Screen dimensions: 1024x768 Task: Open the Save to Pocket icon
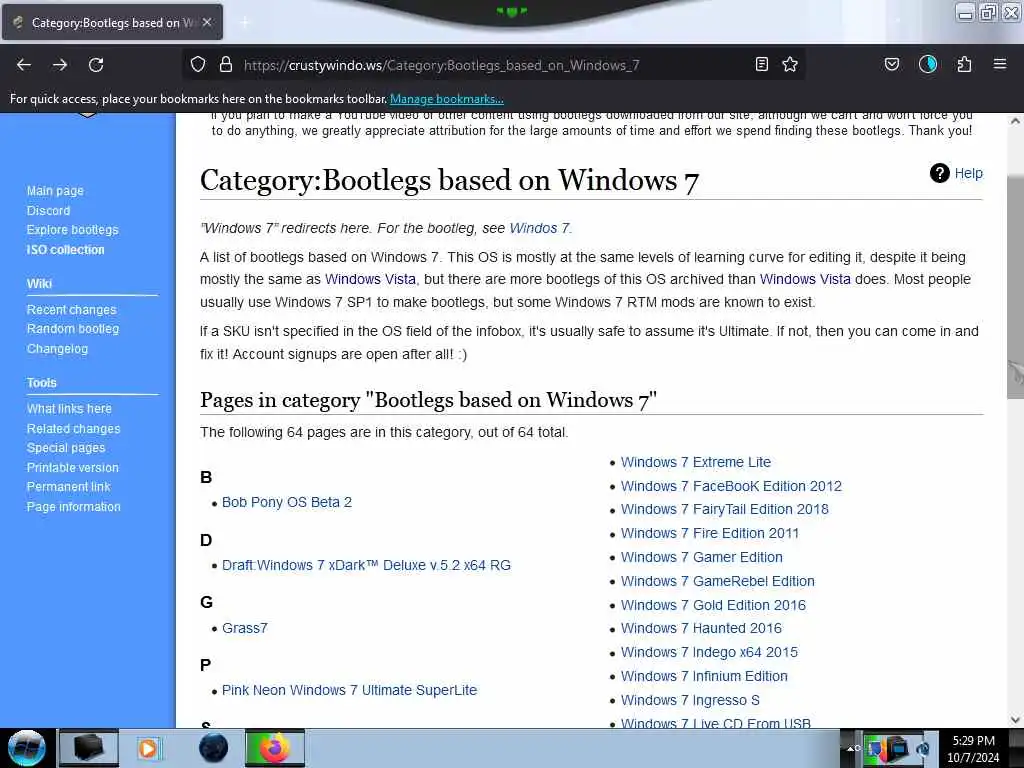click(891, 65)
